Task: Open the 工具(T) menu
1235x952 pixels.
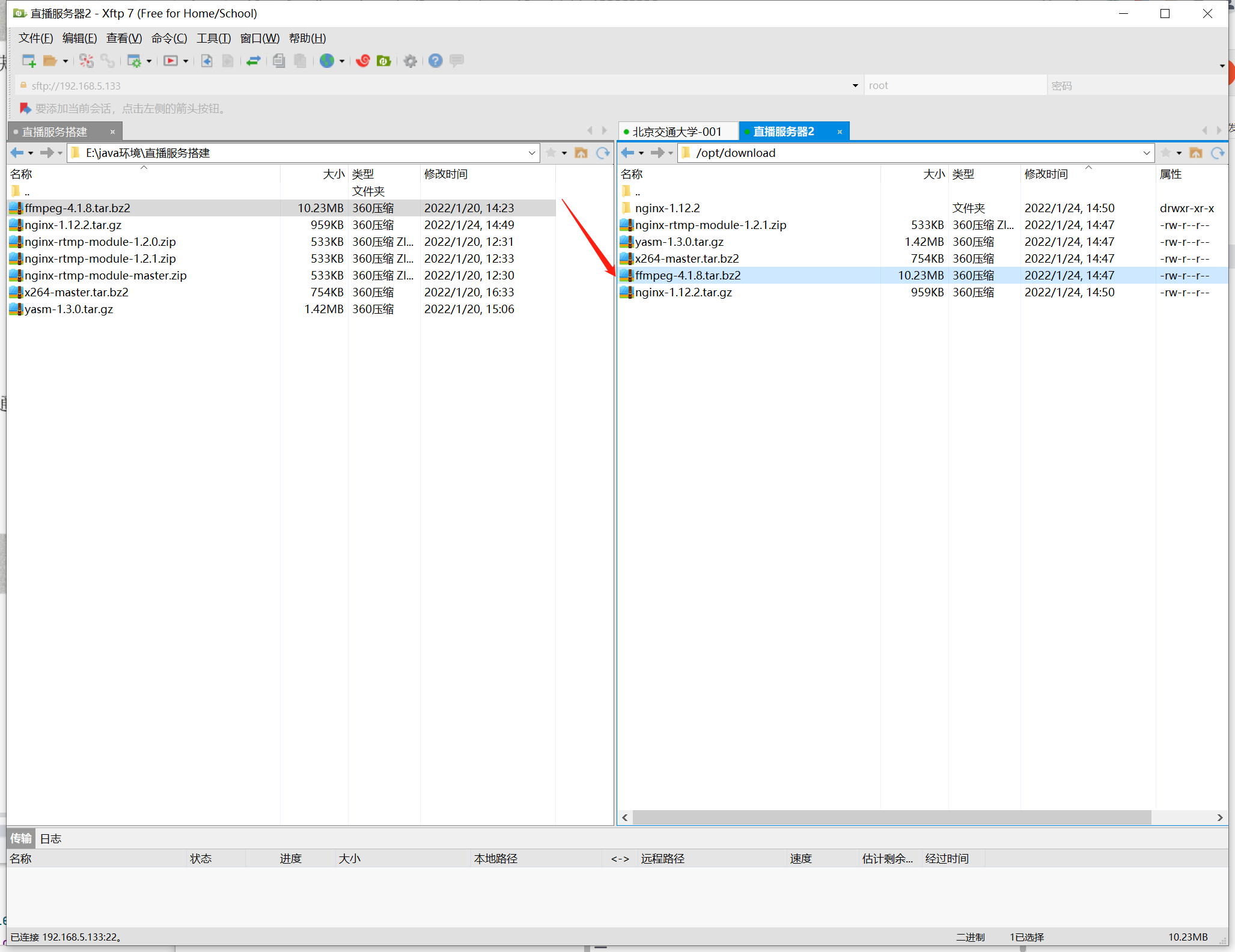Action: [x=213, y=38]
